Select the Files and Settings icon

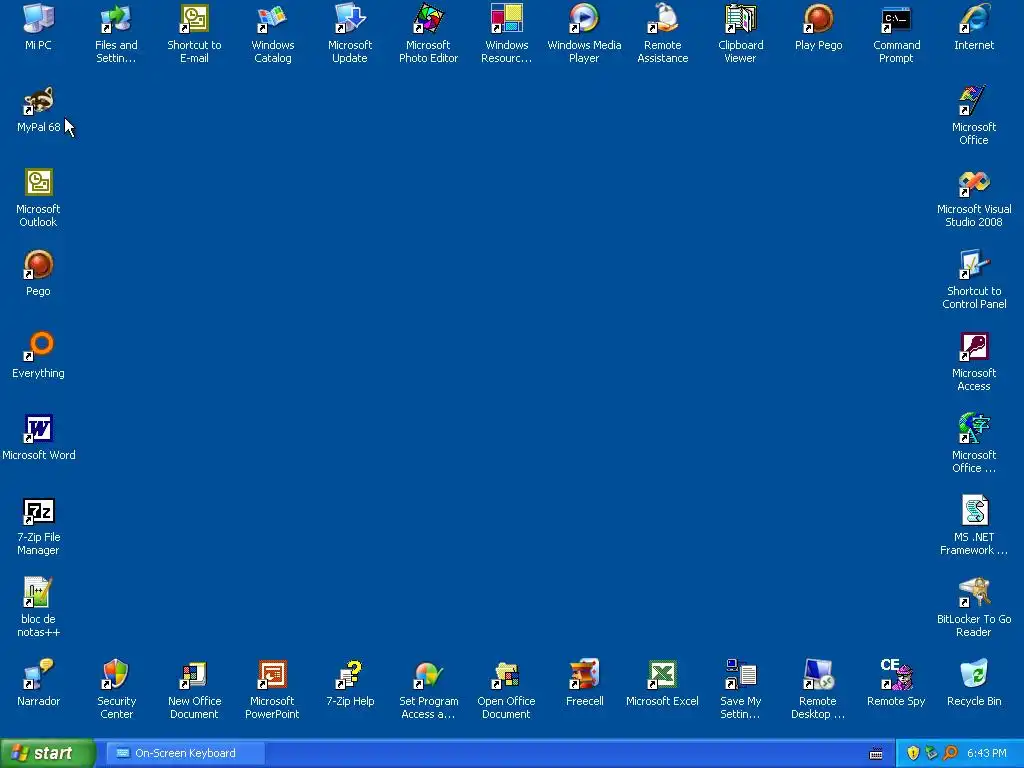tap(116, 19)
